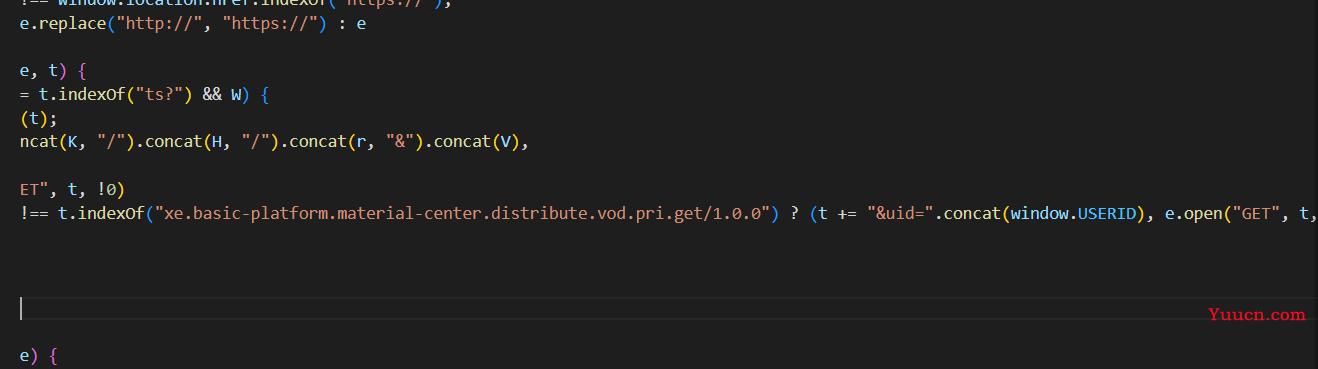1318x369 pixels.
Task: Click the V argument in final concat
Action: pos(510,142)
